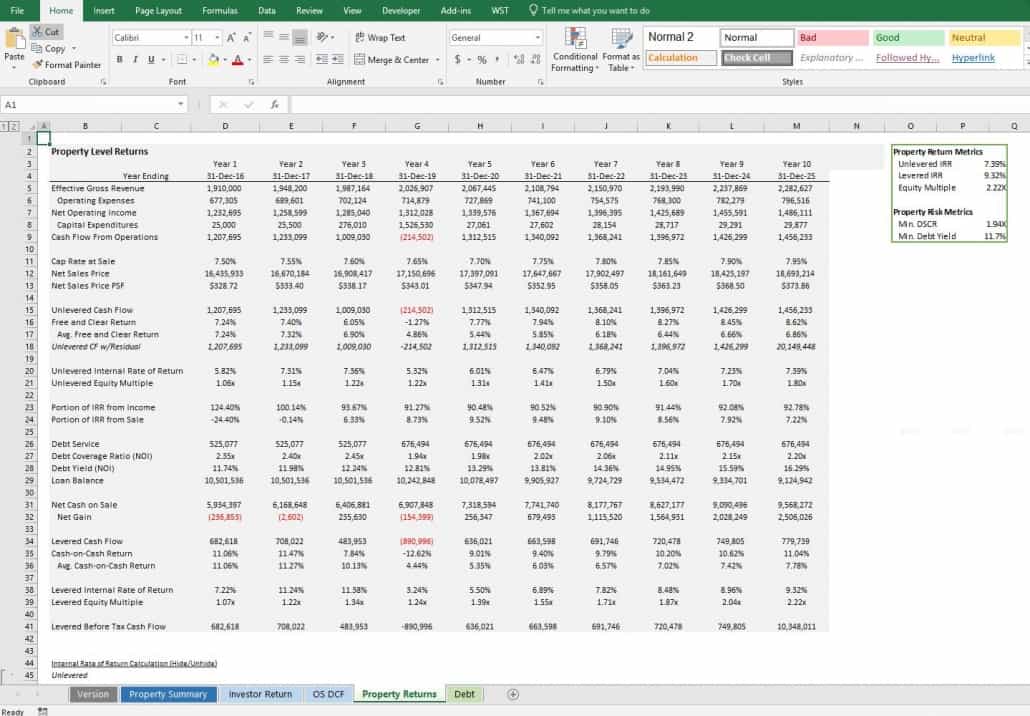
Task: Open the font name Calibri dropdown
Action: pos(186,38)
